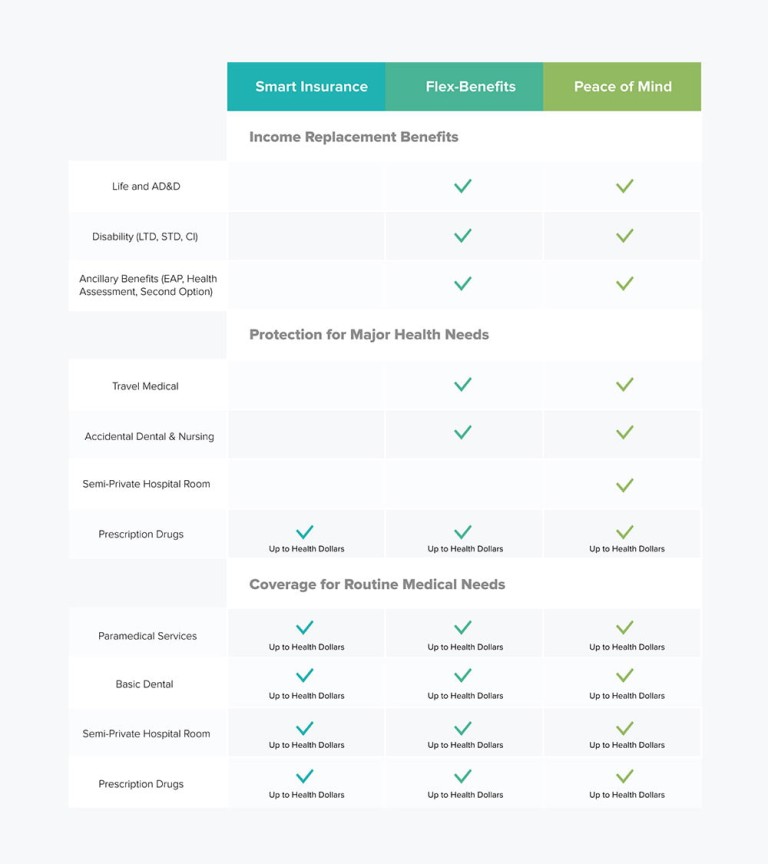Click the Flex-Benefits checkmark for Life and AD&D
The height and width of the screenshot is (864, 768).
pos(463,186)
